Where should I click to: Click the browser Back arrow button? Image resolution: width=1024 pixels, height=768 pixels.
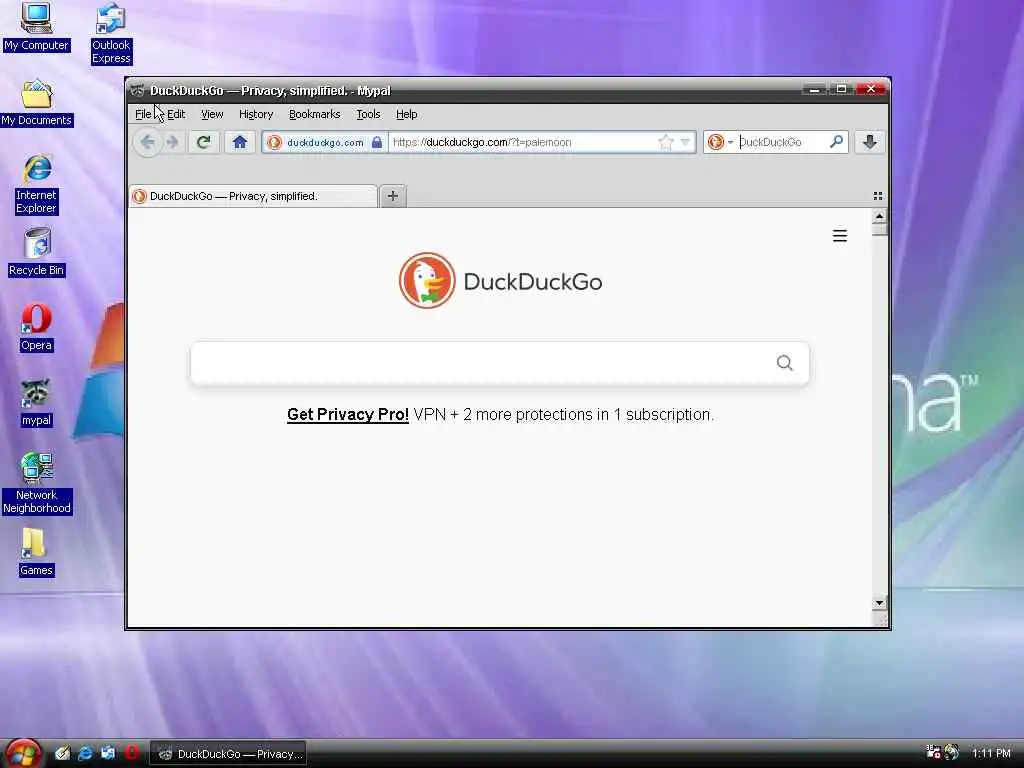(148, 142)
